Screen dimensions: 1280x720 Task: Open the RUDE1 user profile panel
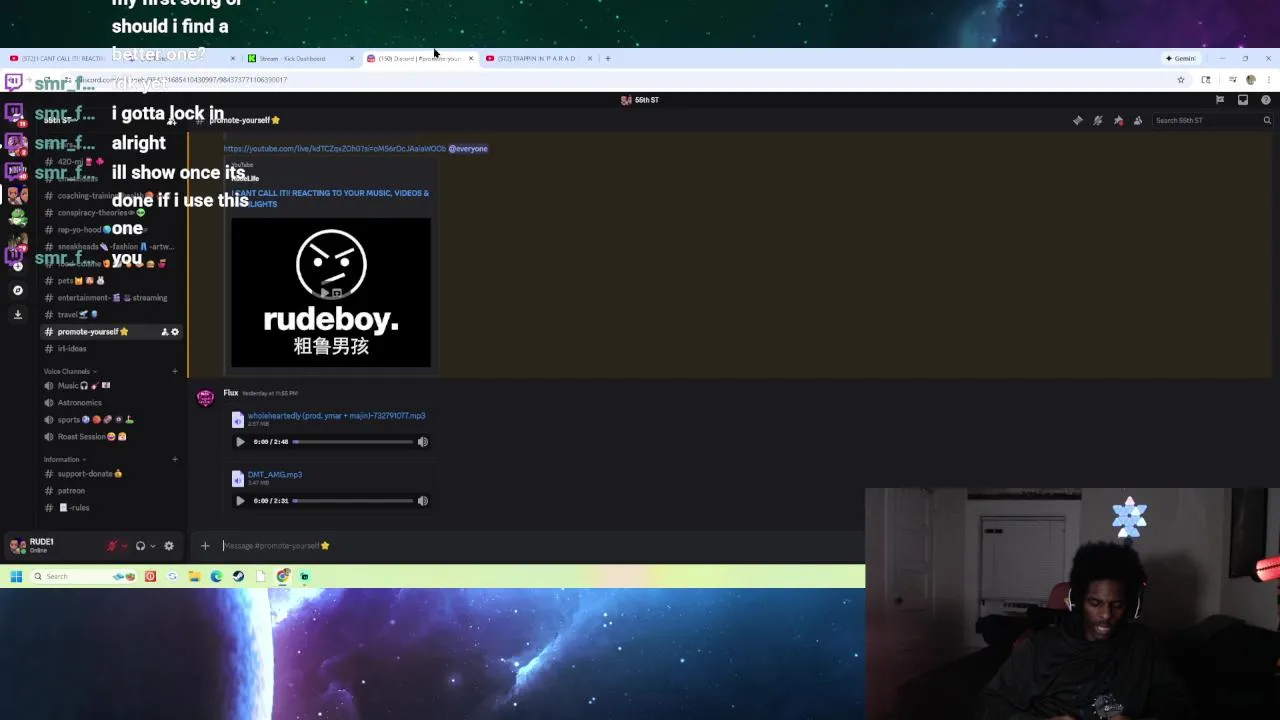tap(50, 546)
